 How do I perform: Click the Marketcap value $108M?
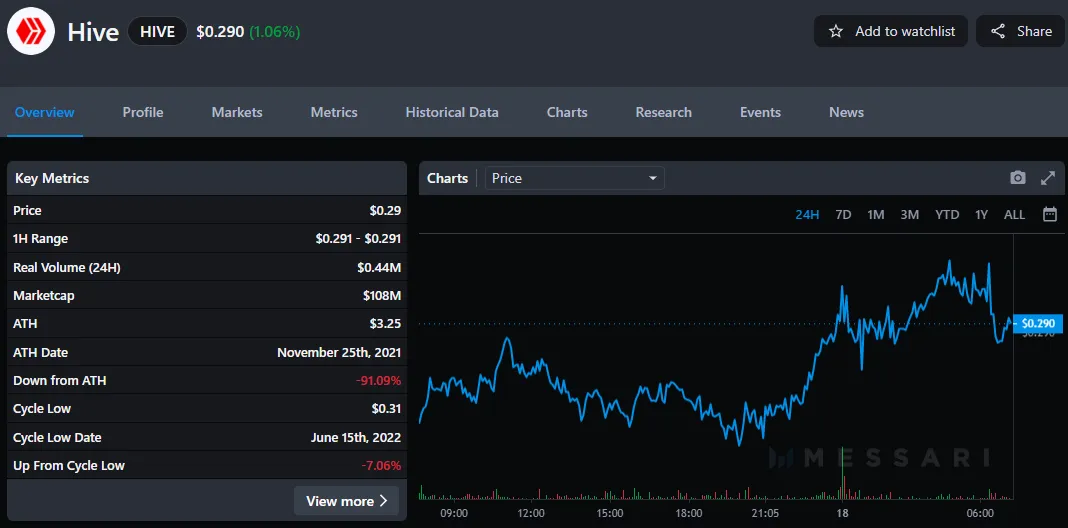[382, 296]
